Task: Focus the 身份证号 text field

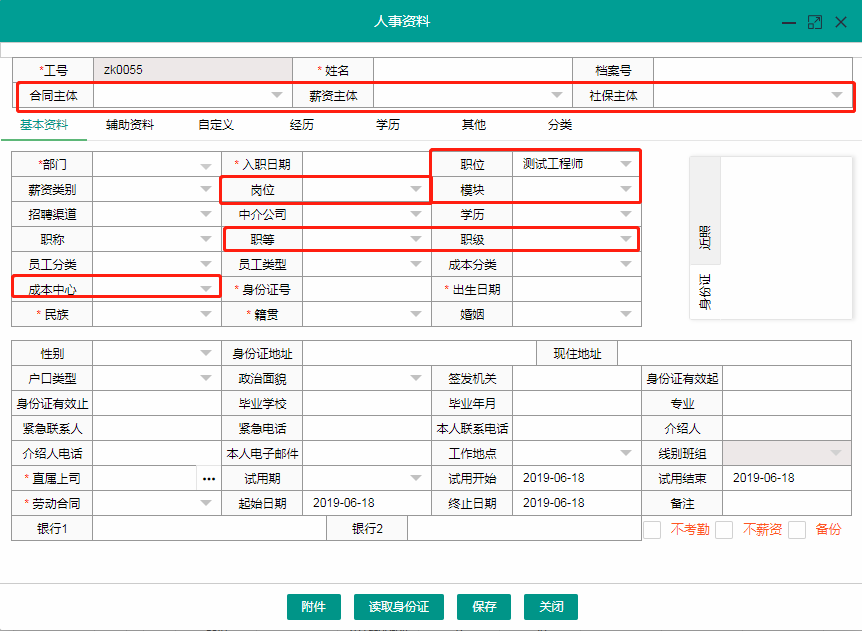Action: pos(366,290)
